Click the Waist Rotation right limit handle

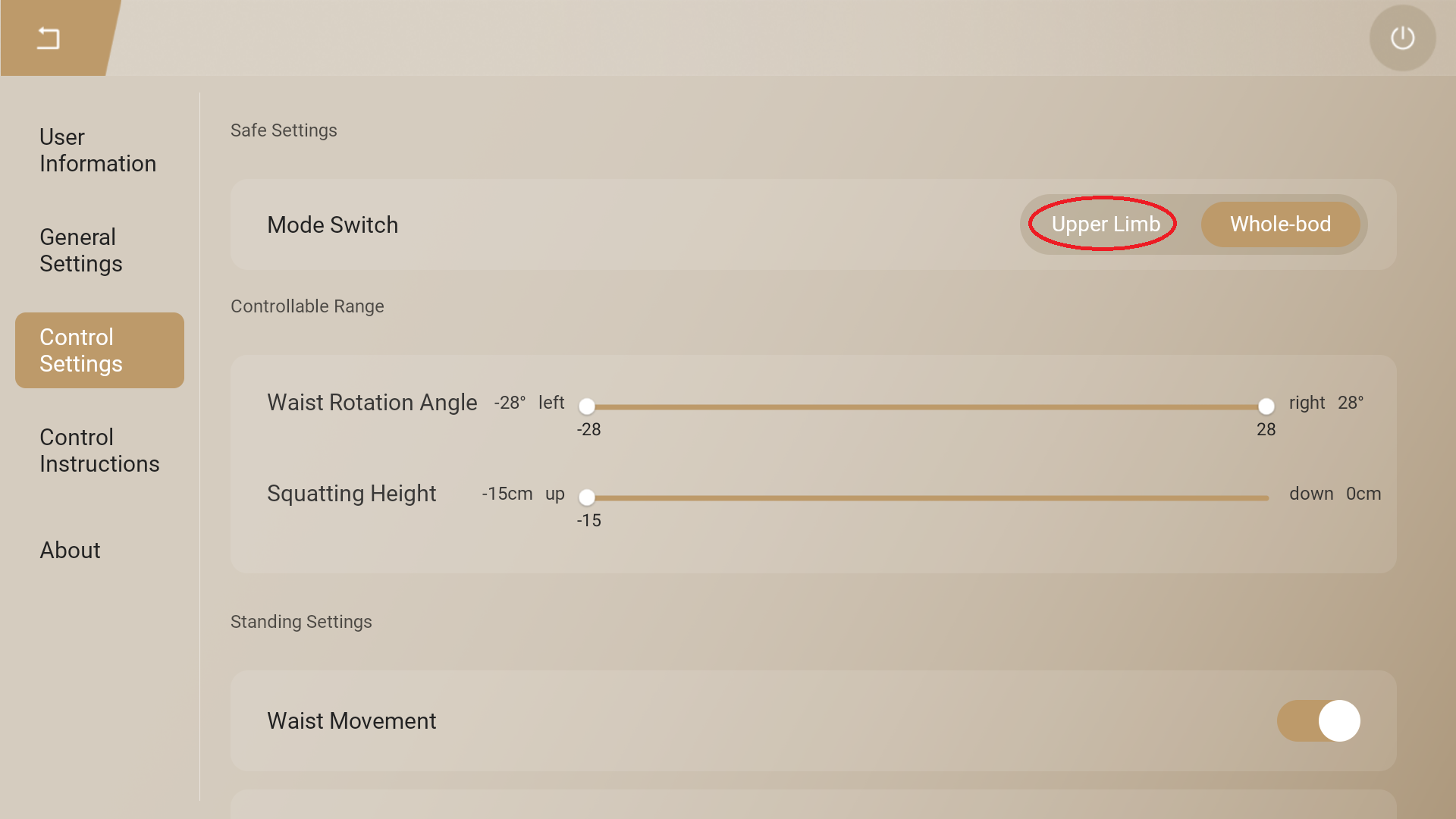coord(1266,406)
